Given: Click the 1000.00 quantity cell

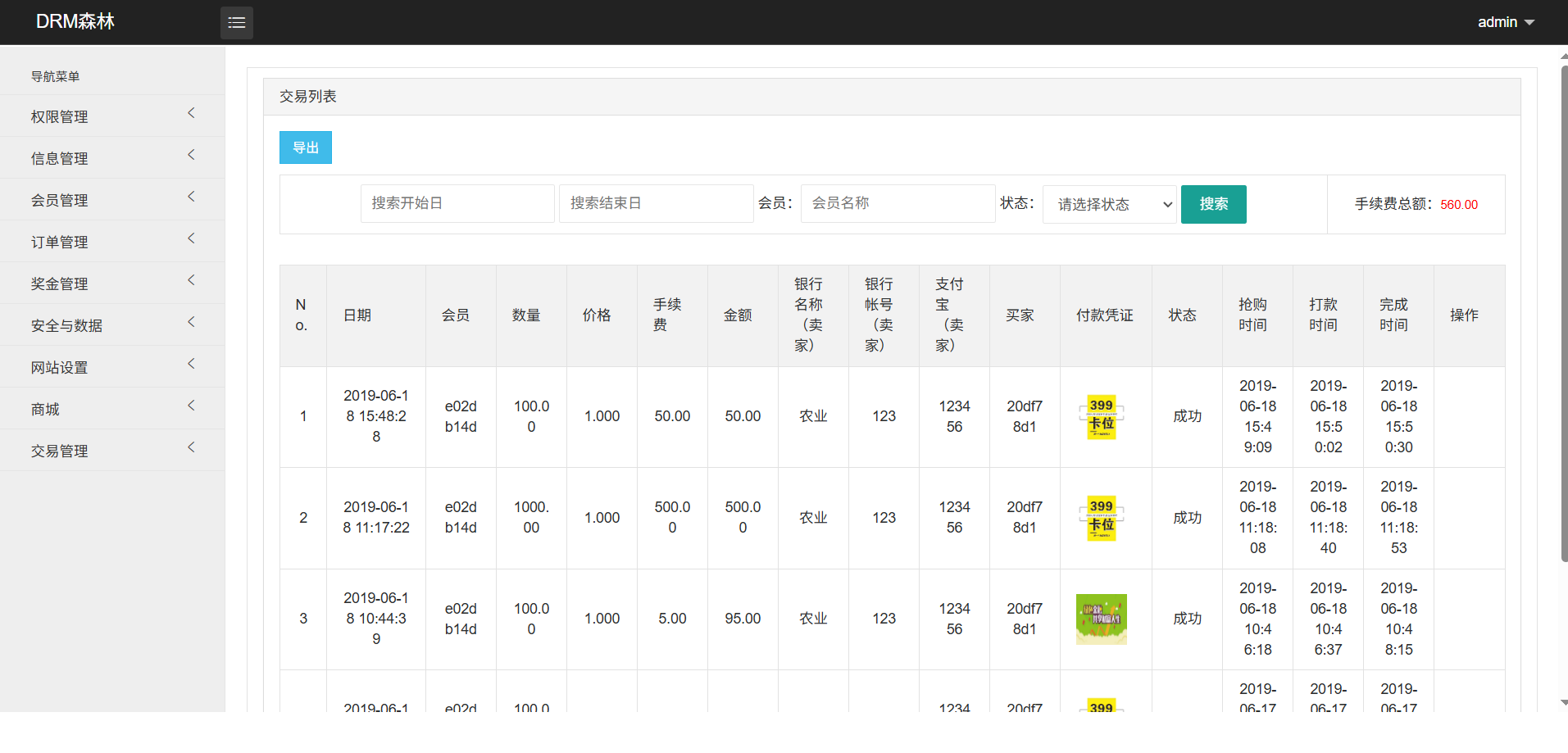Looking at the screenshot, I should pos(531,518).
